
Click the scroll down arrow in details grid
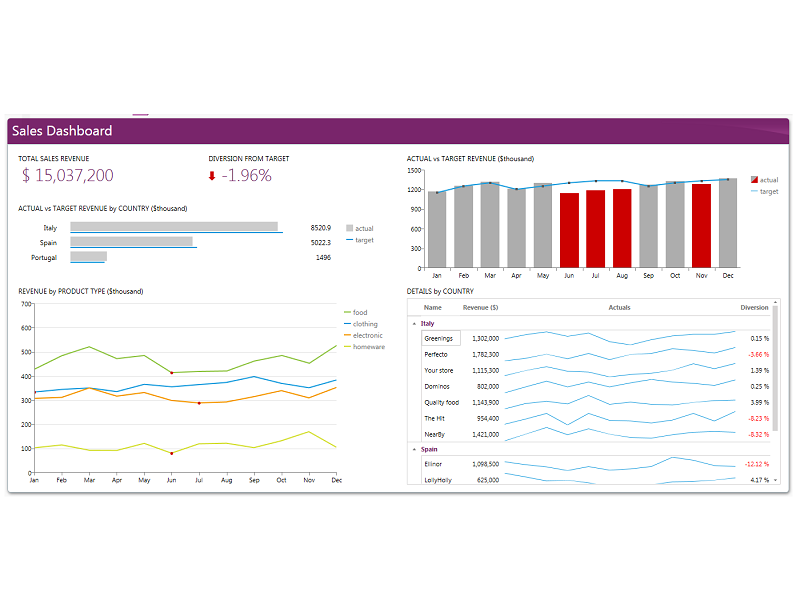pos(776,480)
